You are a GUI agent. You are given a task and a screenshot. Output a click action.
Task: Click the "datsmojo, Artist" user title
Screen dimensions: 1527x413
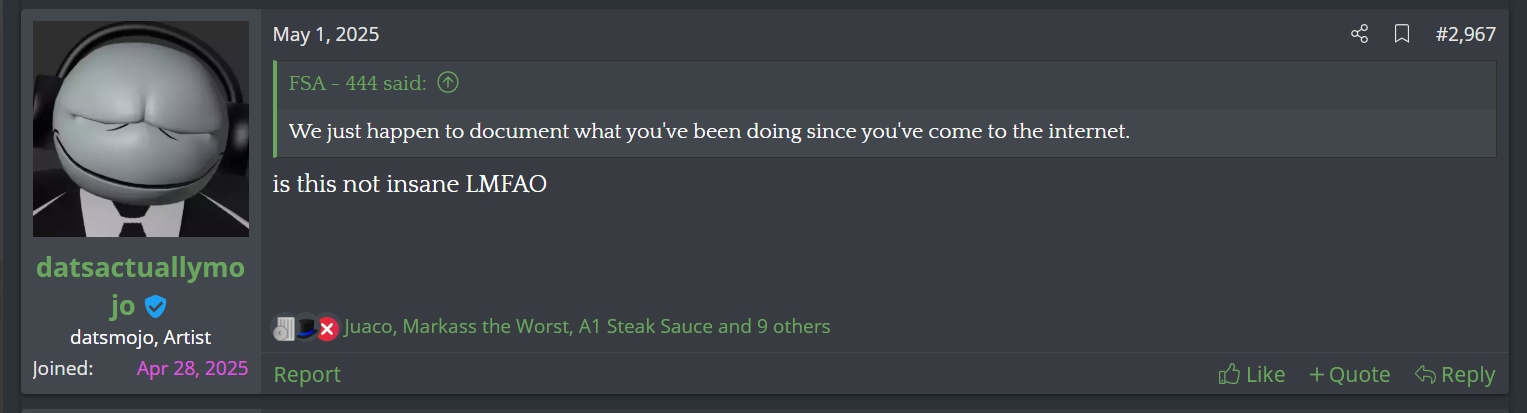[x=140, y=337]
